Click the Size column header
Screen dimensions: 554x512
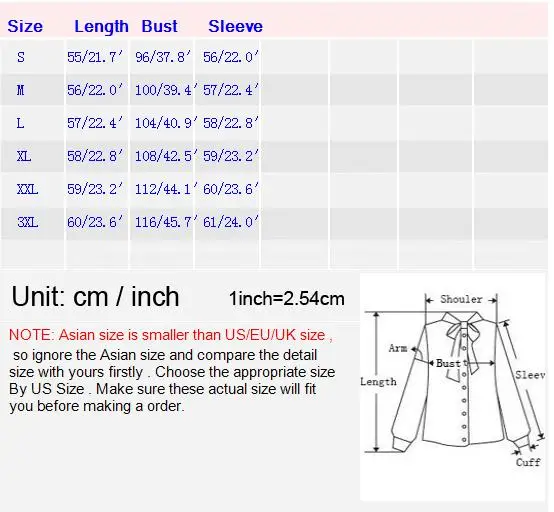click(25, 27)
